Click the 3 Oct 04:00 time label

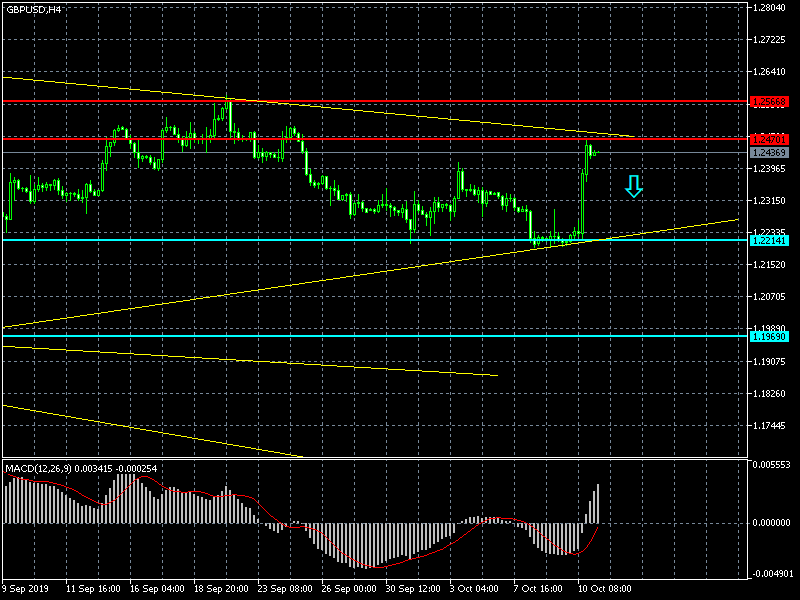[474, 588]
